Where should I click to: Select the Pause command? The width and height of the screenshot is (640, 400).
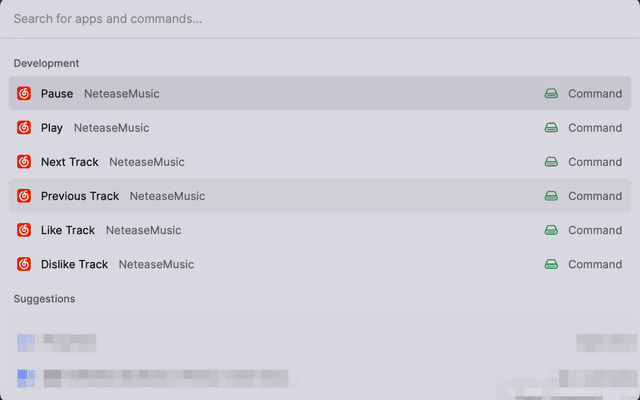pyautogui.click(x=57, y=94)
